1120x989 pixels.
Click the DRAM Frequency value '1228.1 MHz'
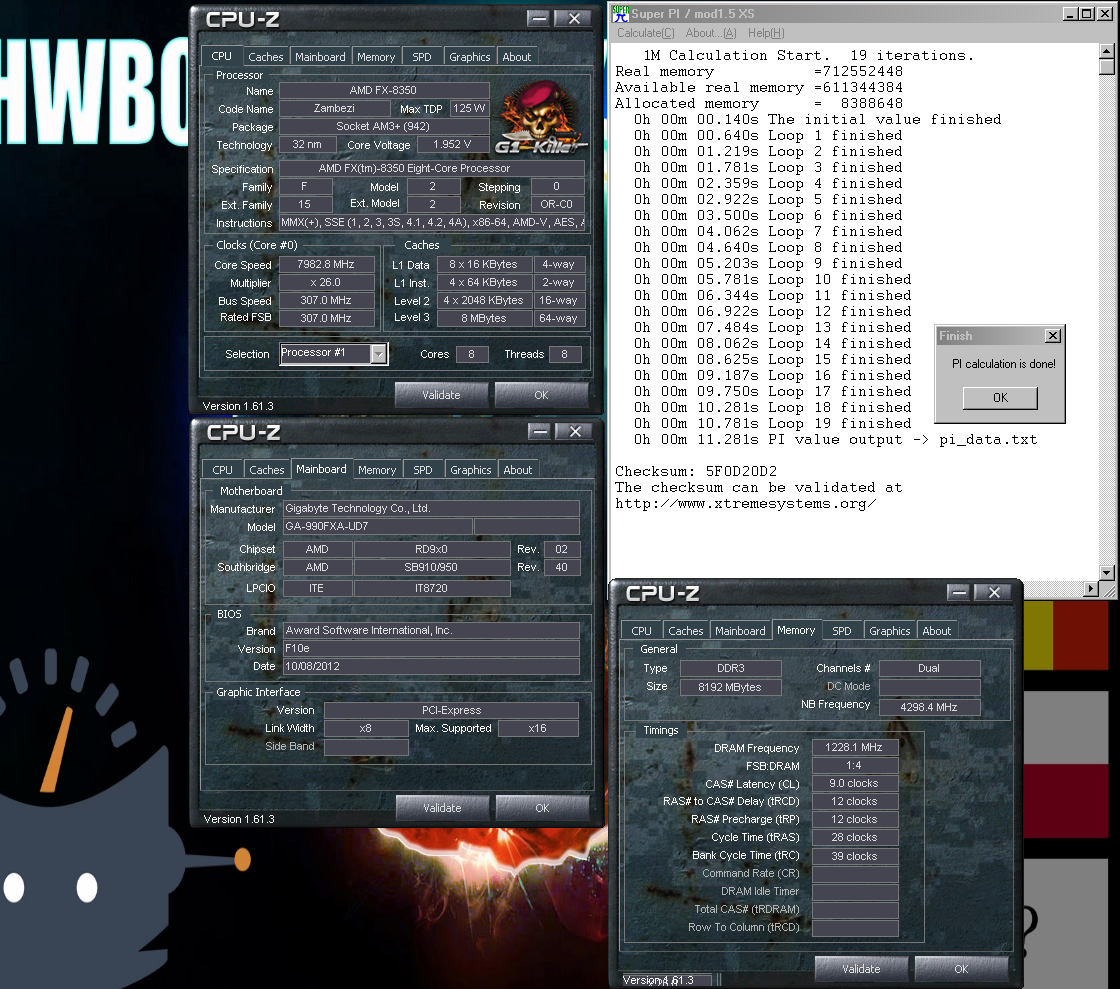[x=854, y=748]
